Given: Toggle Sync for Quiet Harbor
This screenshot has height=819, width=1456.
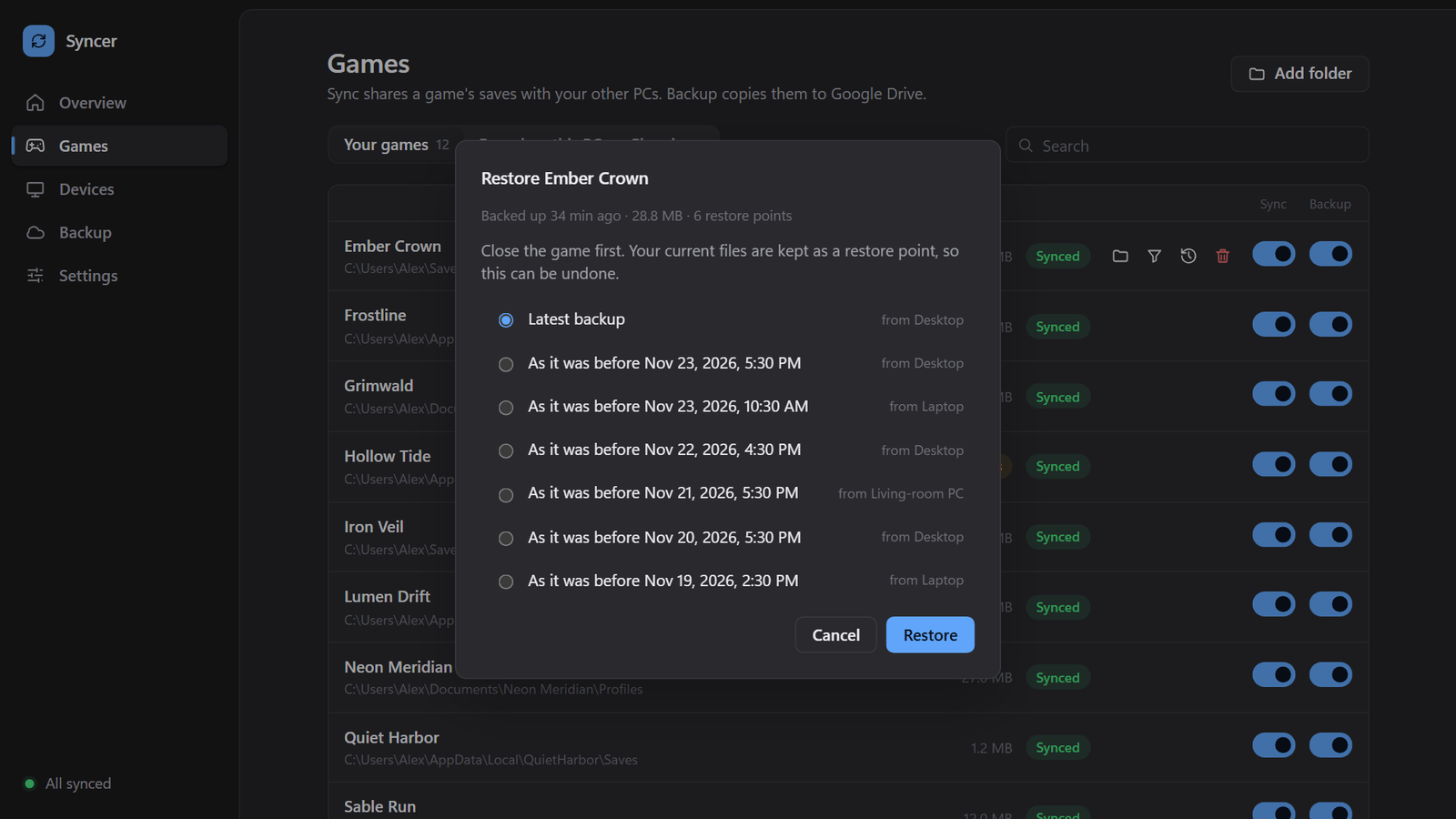Looking at the screenshot, I should tap(1274, 745).
